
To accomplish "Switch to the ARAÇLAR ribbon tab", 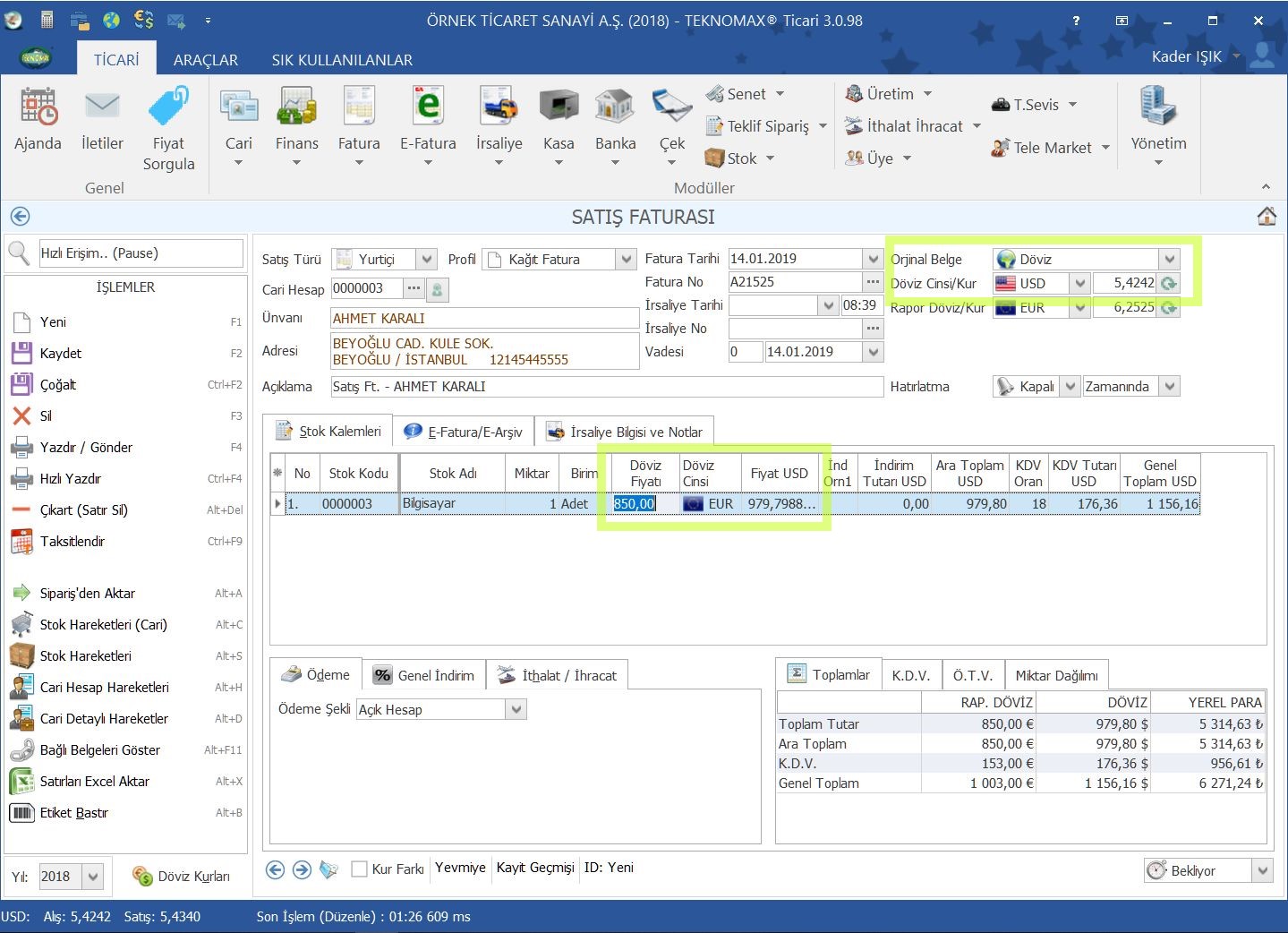I will click(205, 60).
